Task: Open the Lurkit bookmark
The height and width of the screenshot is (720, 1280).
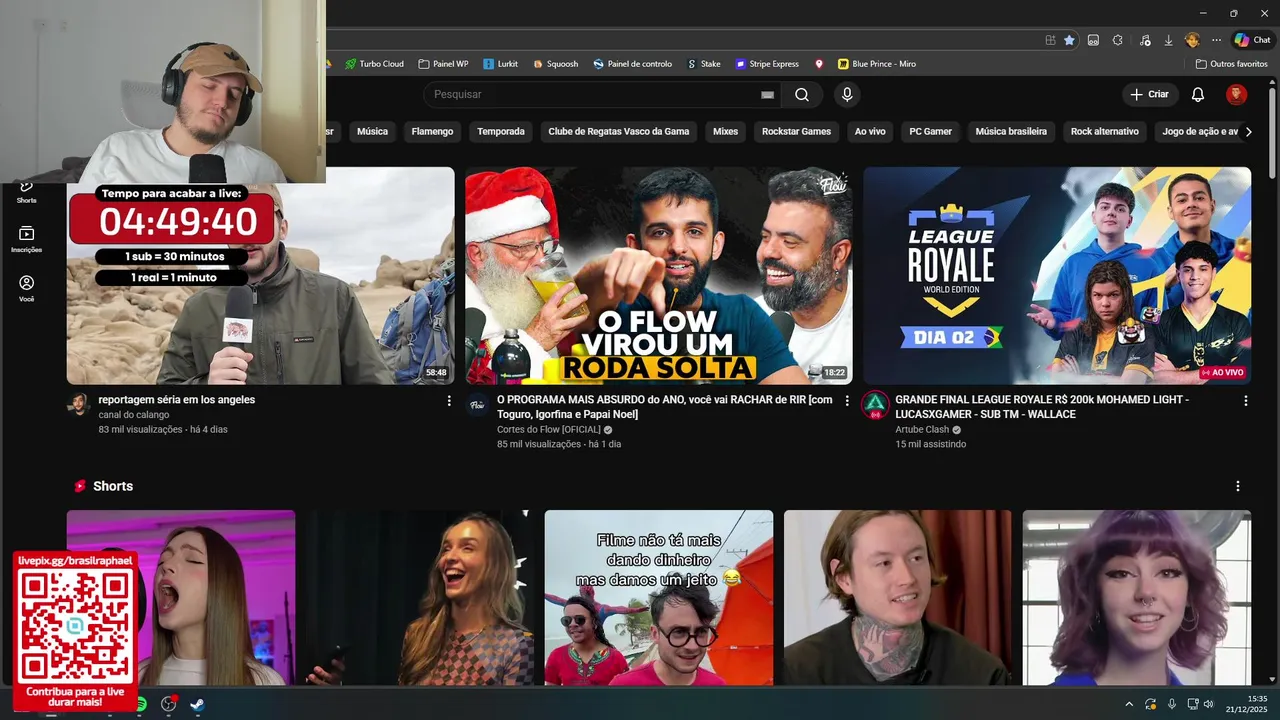Action: click(x=500, y=64)
